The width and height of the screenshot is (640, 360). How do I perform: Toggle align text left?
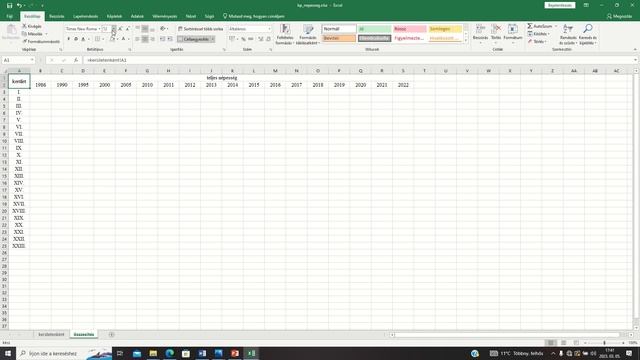pos(138,39)
